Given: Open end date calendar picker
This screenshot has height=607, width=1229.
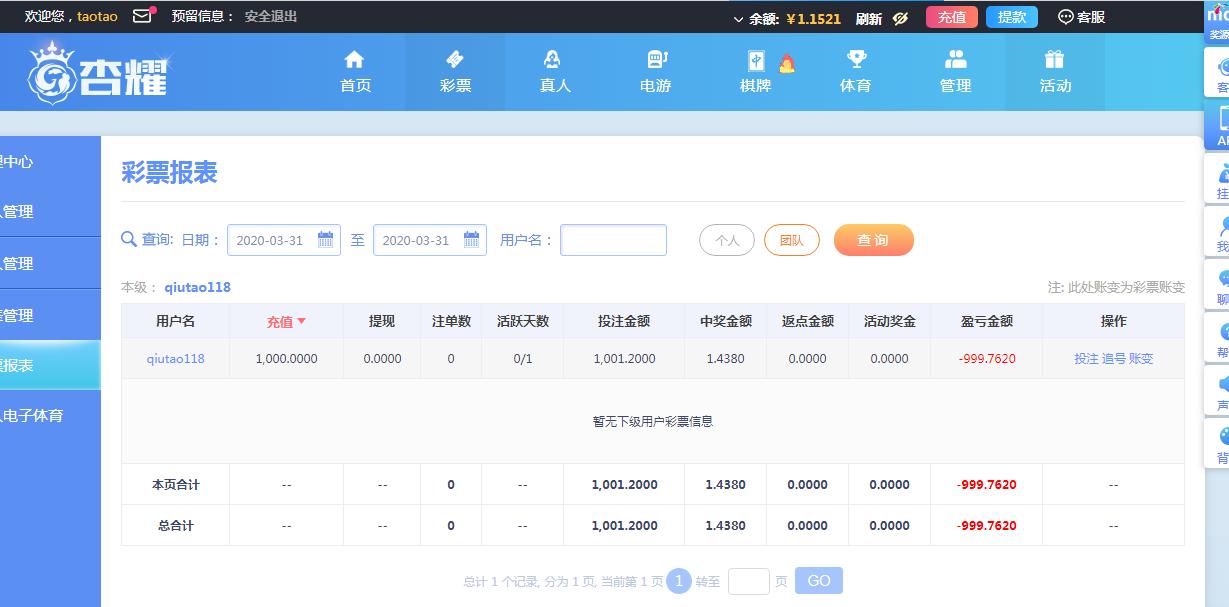Looking at the screenshot, I should tap(471, 240).
